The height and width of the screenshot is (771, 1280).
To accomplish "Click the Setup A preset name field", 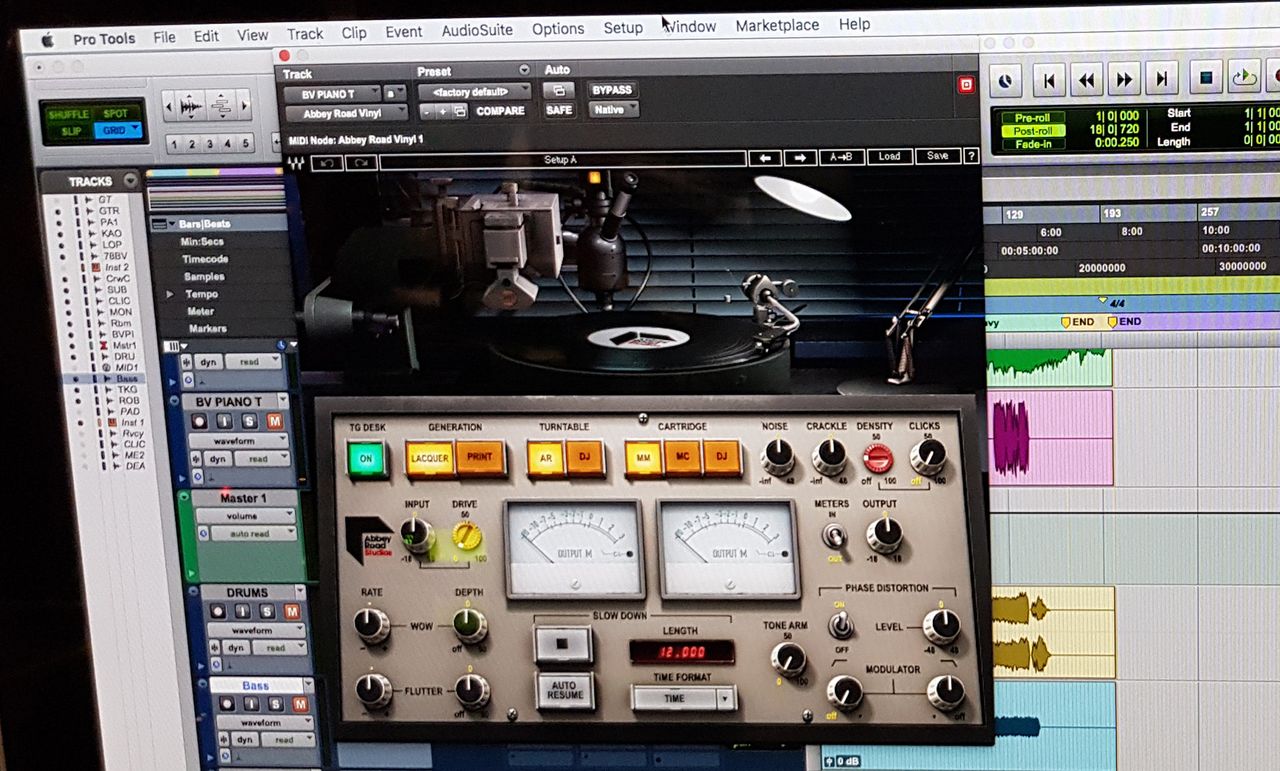I will [x=562, y=160].
